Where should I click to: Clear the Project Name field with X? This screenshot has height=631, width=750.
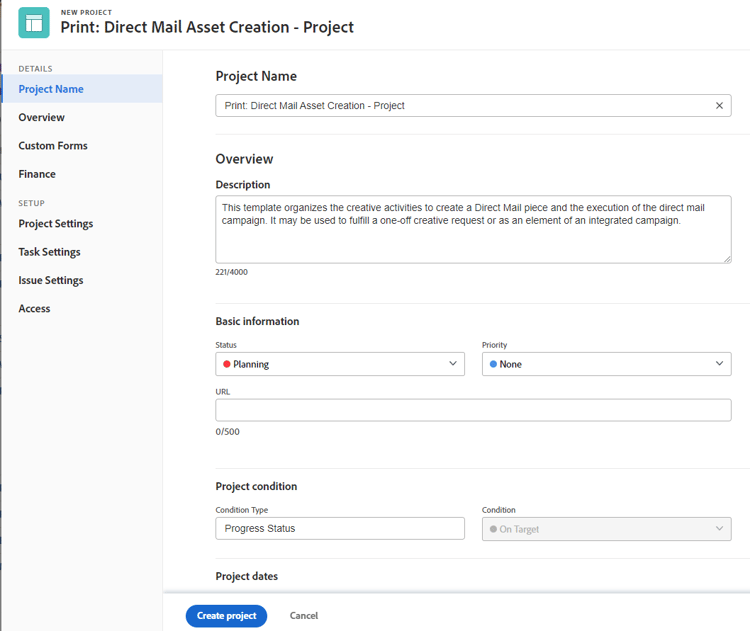pyautogui.click(x=719, y=106)
